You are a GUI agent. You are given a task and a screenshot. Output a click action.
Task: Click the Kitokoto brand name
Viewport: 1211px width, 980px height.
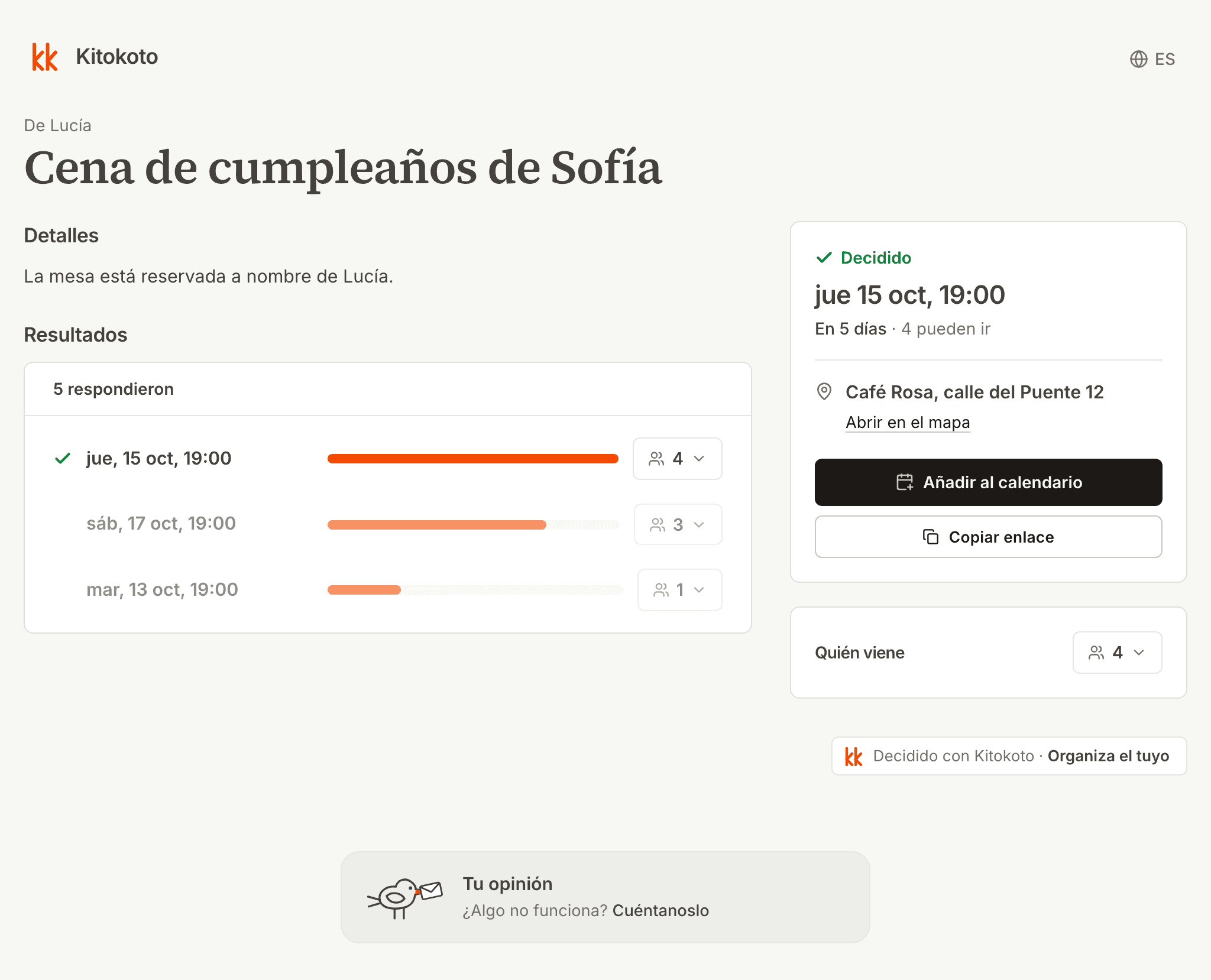pos(117,57)
